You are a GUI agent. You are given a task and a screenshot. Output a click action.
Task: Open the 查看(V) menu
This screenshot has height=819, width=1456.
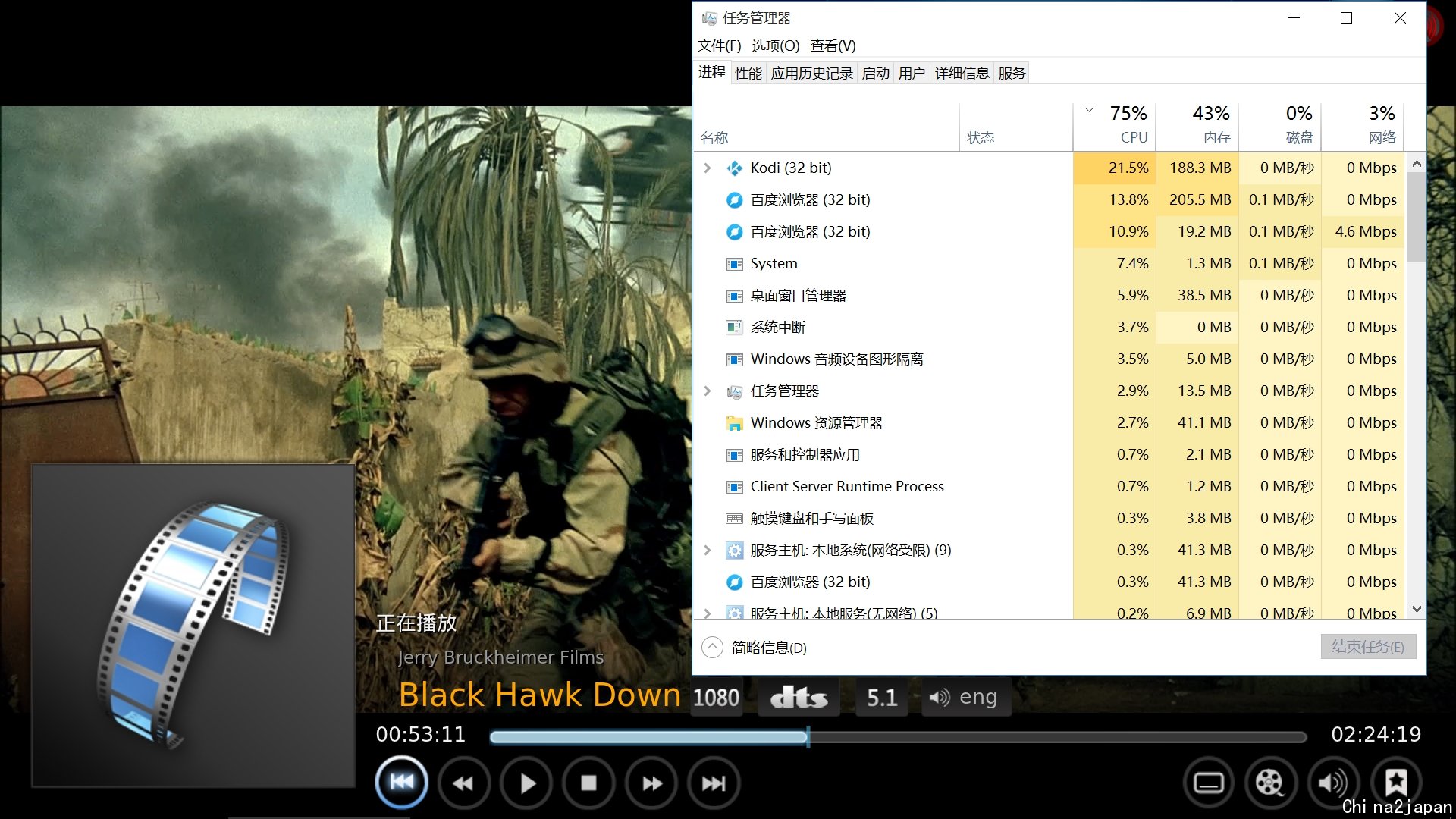833,45
